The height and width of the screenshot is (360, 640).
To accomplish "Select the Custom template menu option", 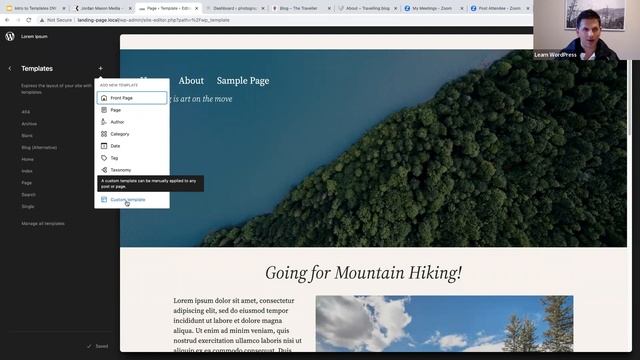I will click(132, 200).
